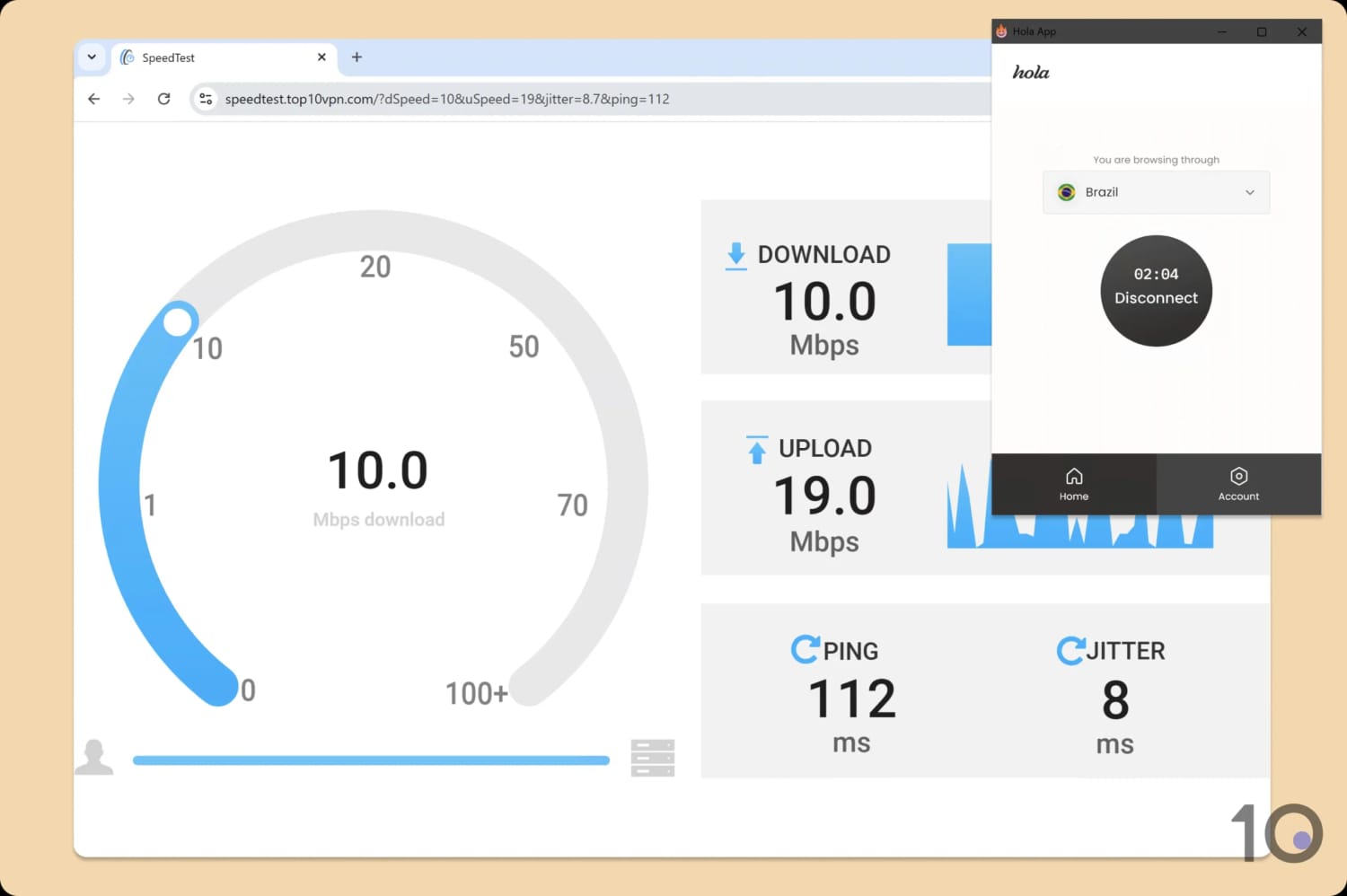
Task: Click the upload arrow icon
Action: pos(757,450)
